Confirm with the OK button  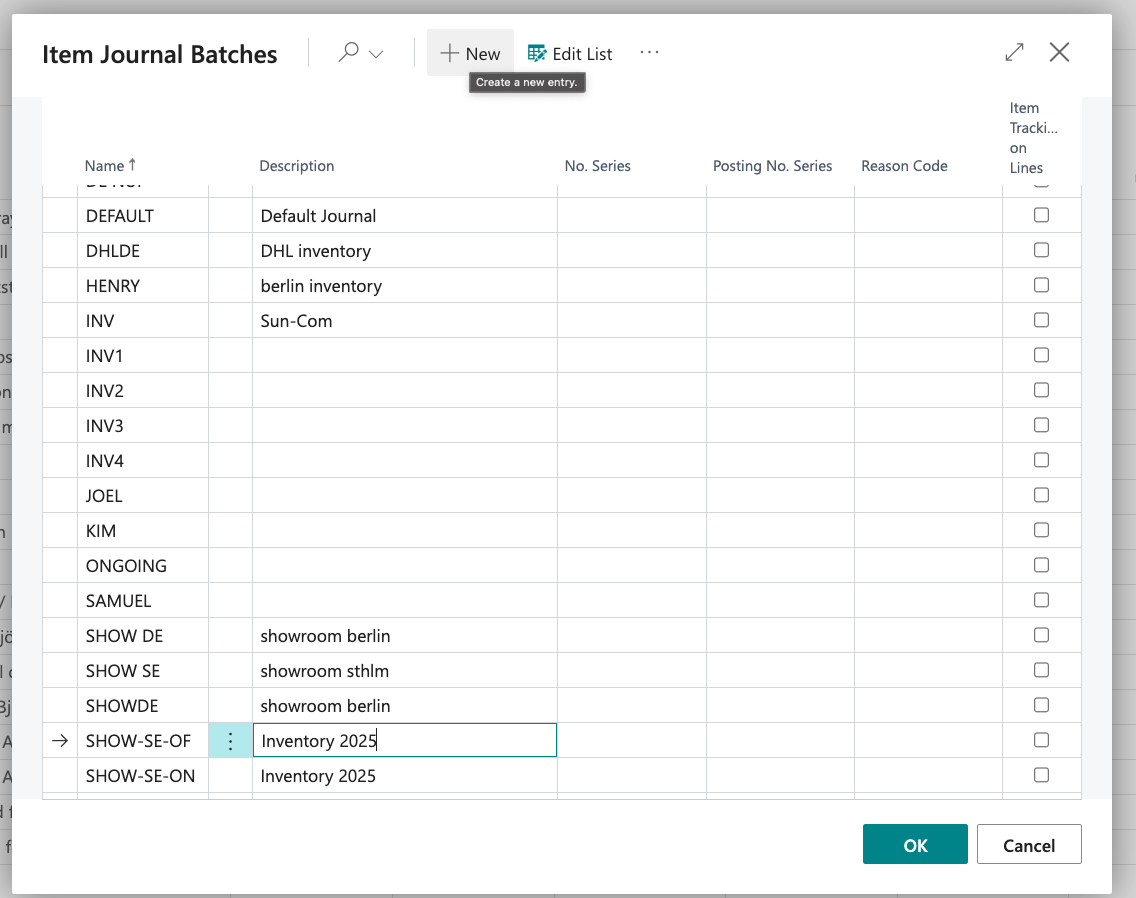[x=915, y=845]
